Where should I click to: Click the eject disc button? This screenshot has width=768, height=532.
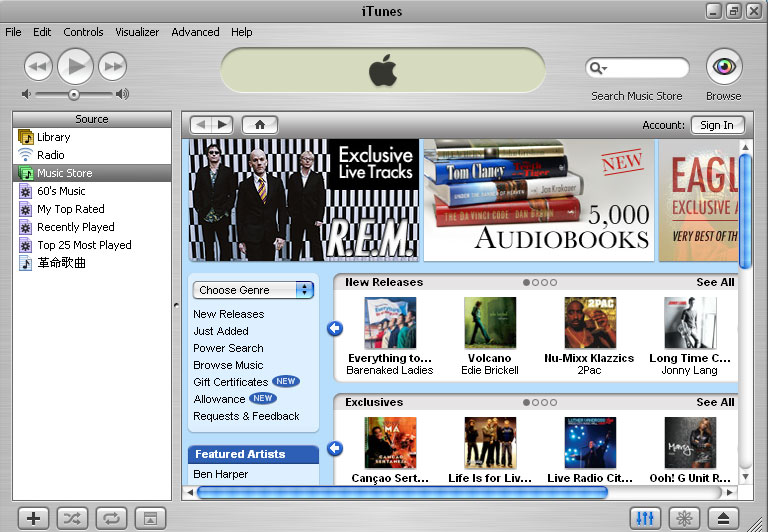723,518
